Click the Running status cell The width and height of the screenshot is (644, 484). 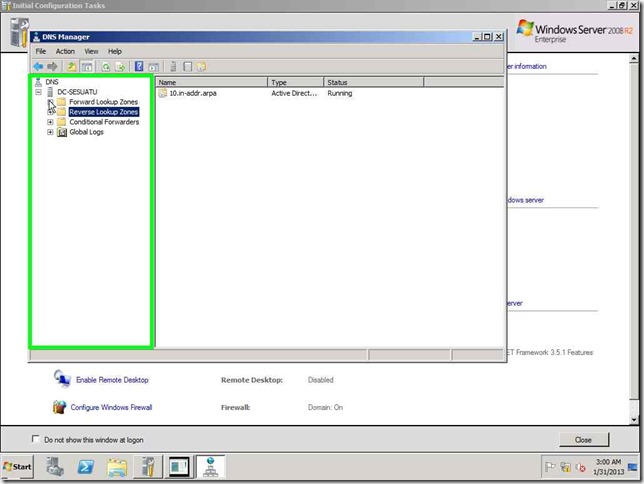coord(340,93)
